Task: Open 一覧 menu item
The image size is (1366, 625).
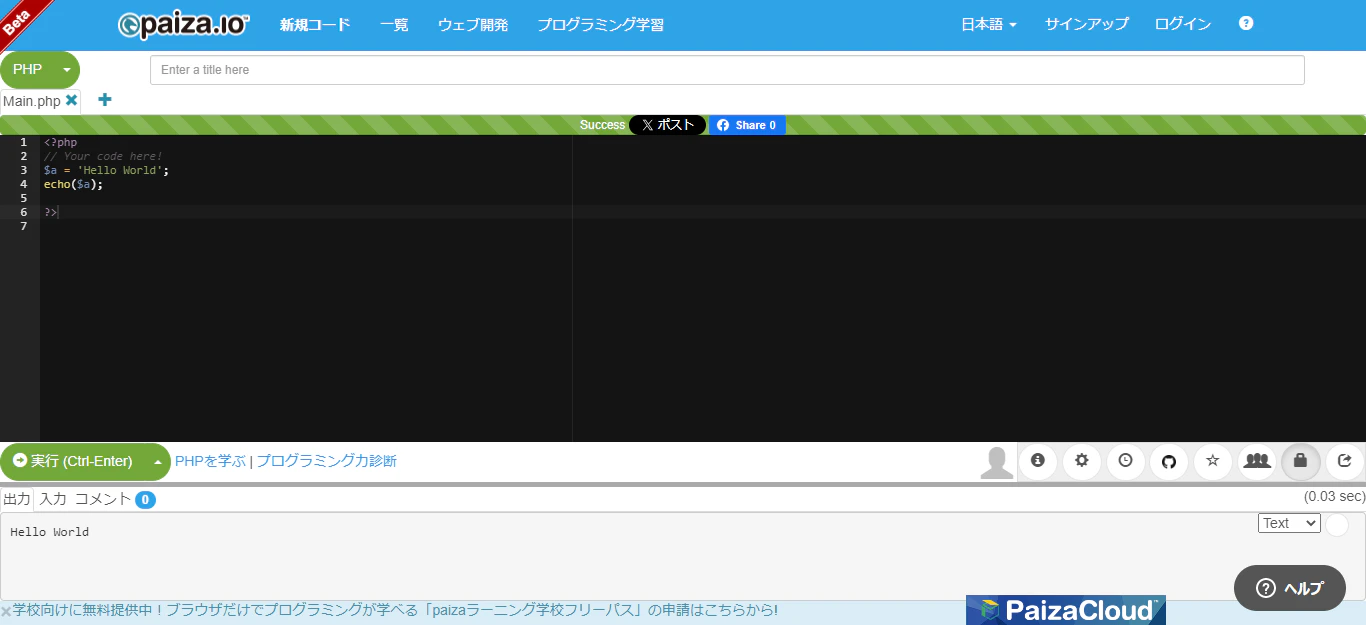Action: (394, 25)
